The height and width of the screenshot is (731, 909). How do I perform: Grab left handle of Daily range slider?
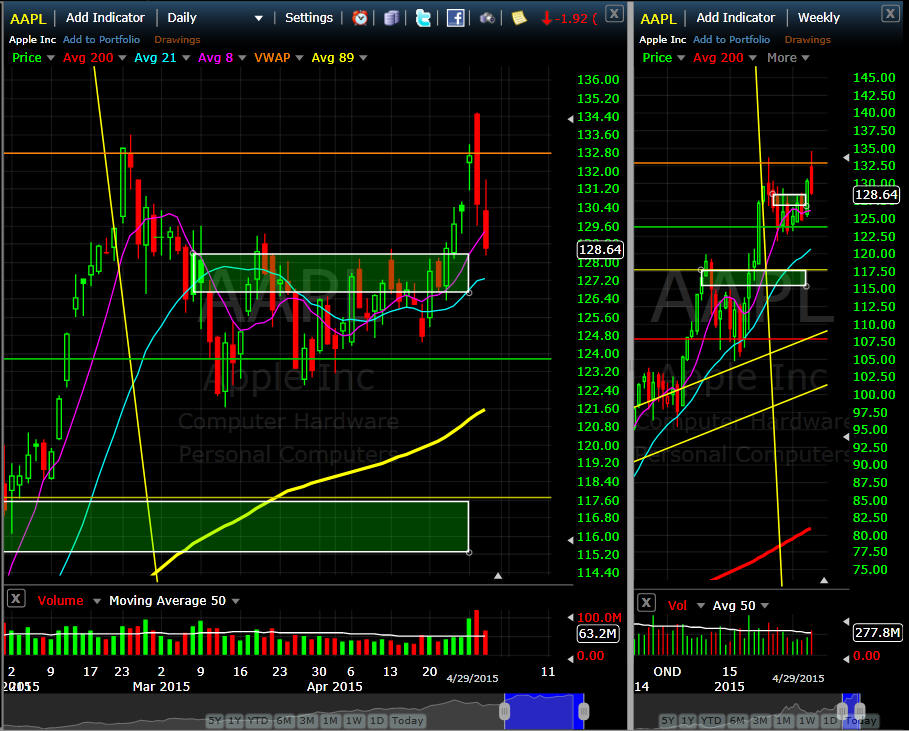click(504, 711)
